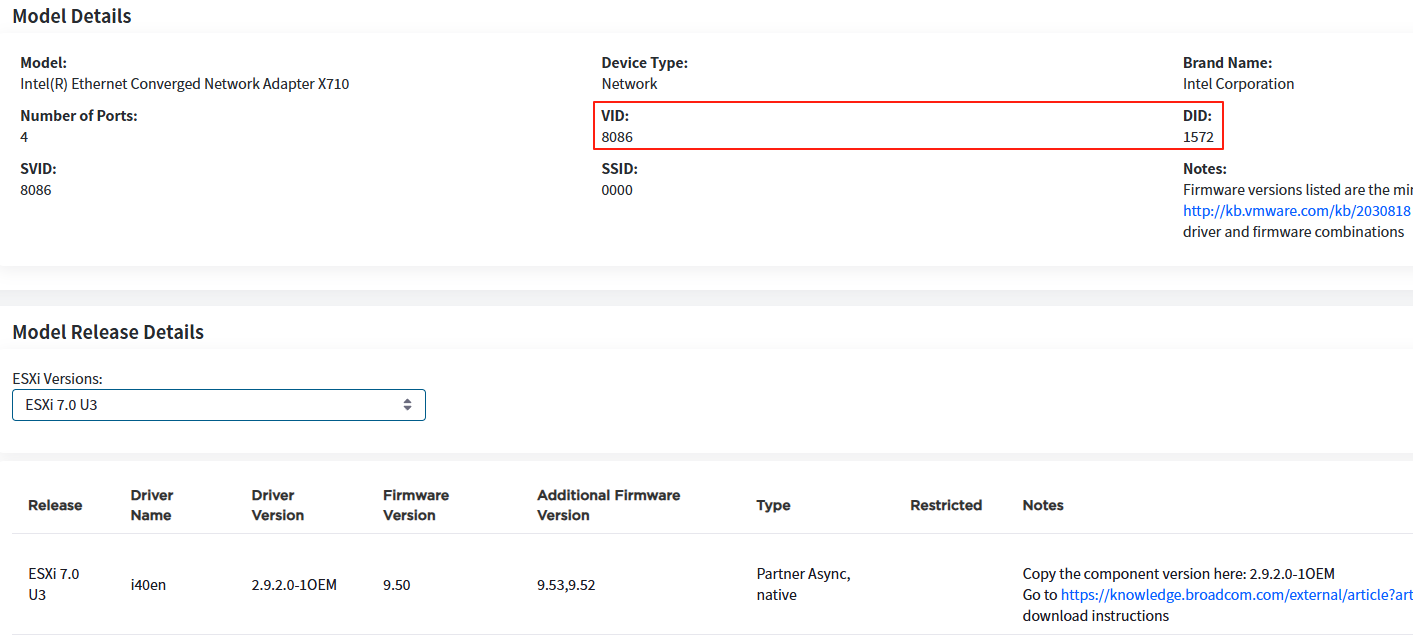This screenshot has height=640, width=1413.
Task: Click the Driver Name column header
Action: tap(152, 505)
